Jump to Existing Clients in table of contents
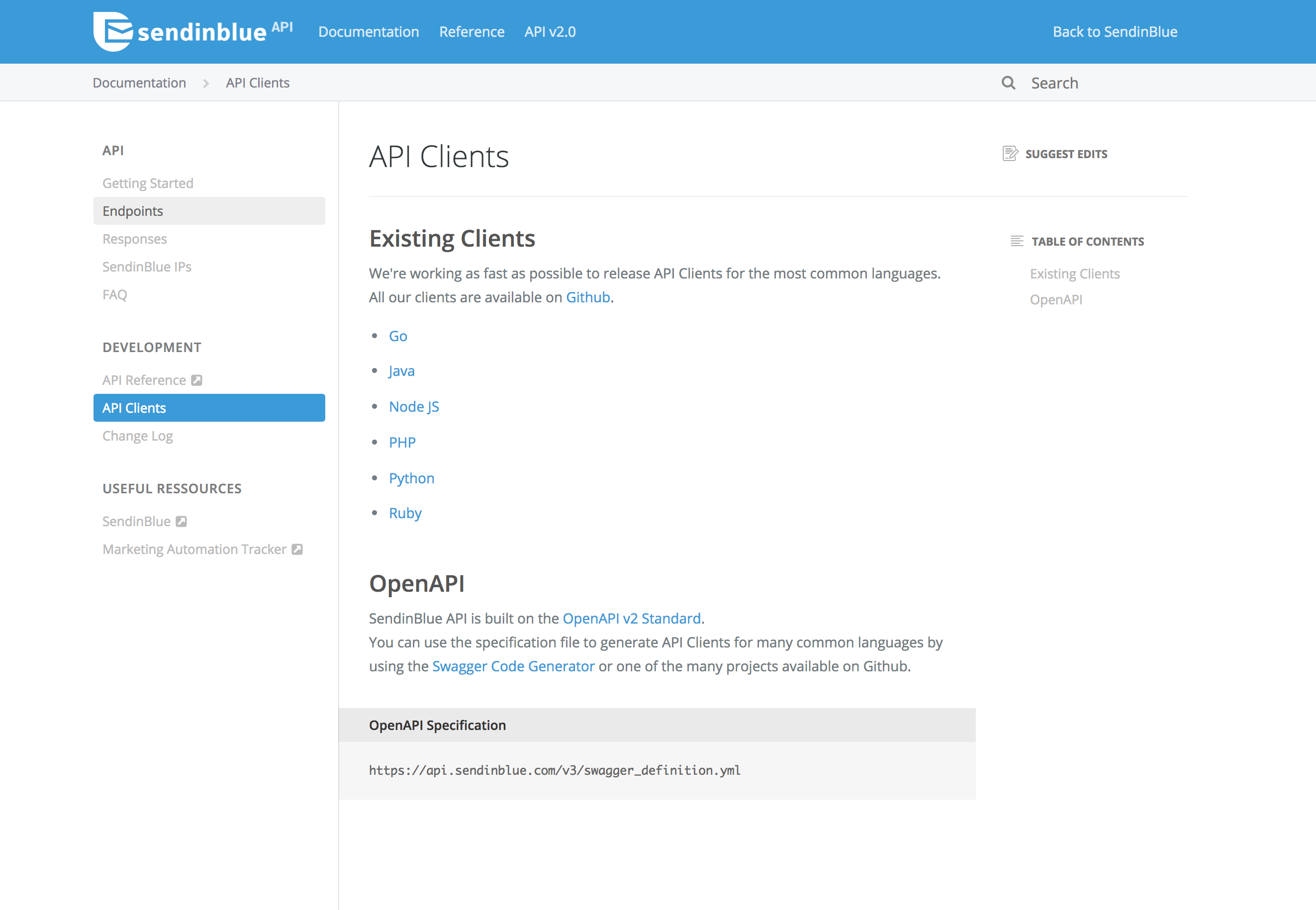This screenshot has height=910, width=1316. click(x=1074, y=273)
